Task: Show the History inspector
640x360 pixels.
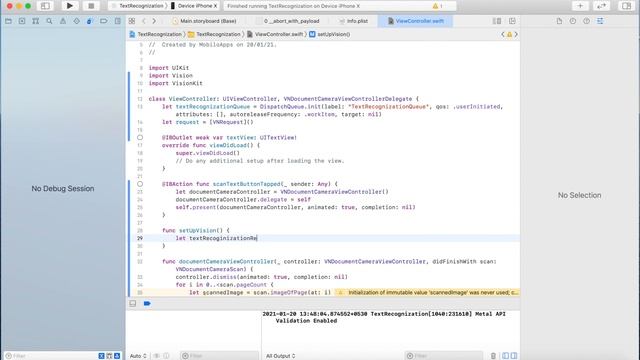Action: coord(573,21)
